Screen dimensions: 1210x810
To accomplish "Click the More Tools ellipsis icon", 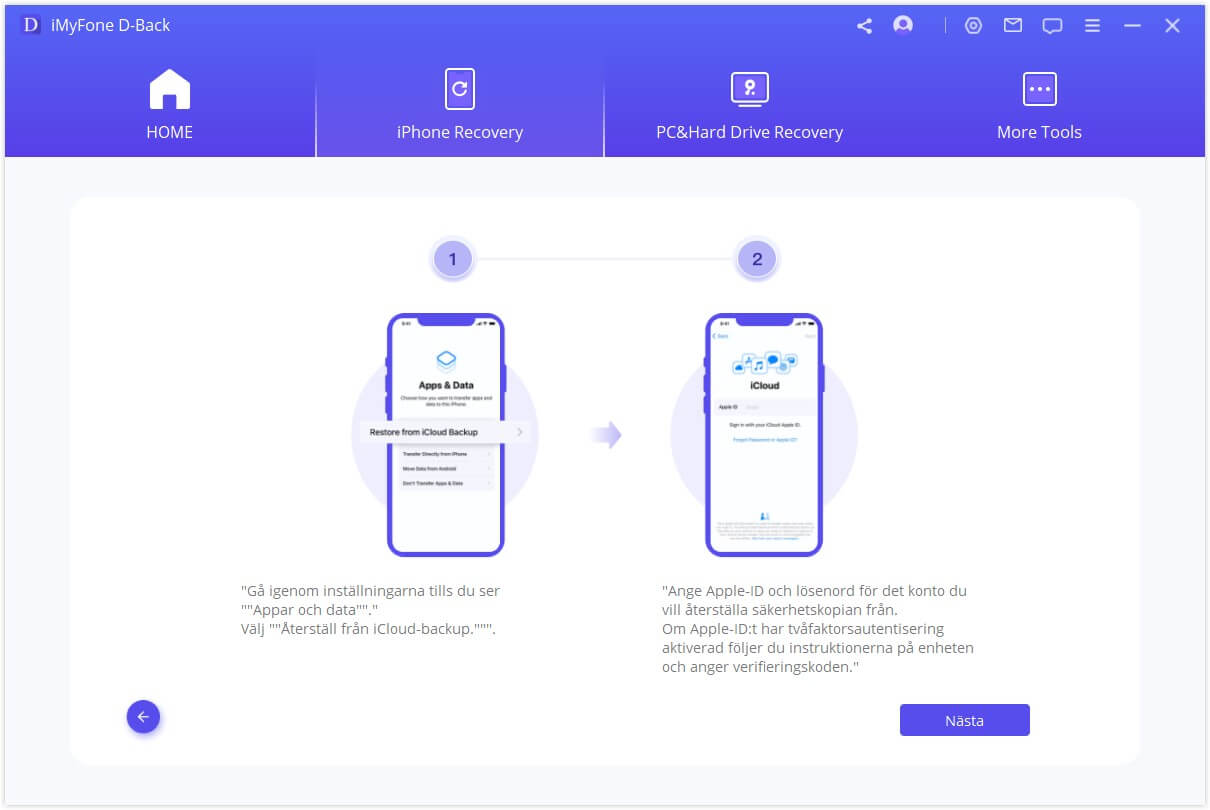I will 1039,89.
